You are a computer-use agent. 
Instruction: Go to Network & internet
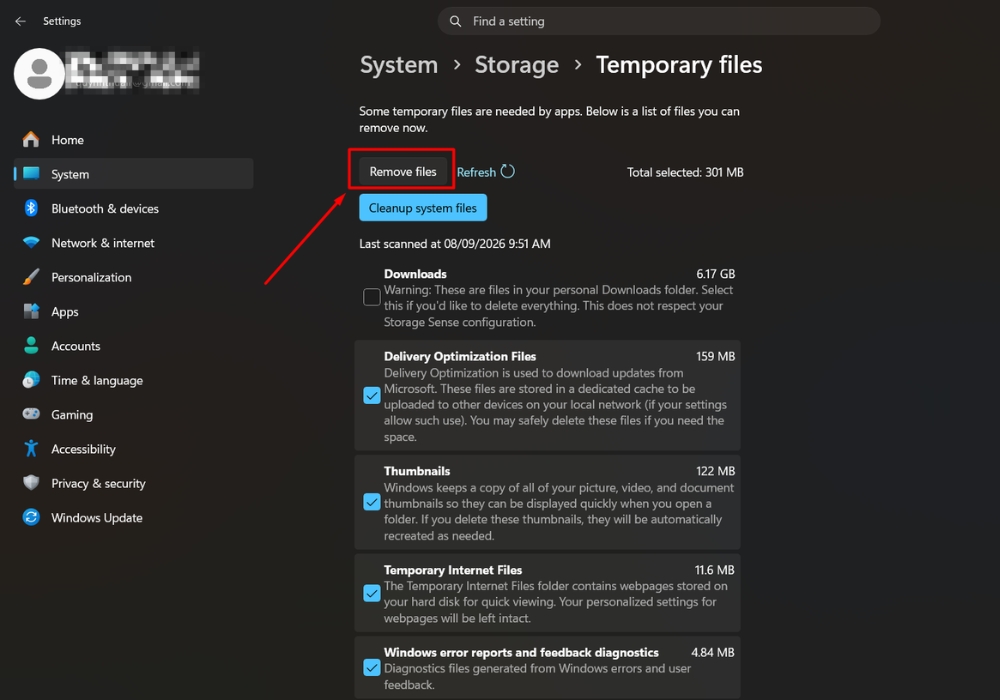133,243
